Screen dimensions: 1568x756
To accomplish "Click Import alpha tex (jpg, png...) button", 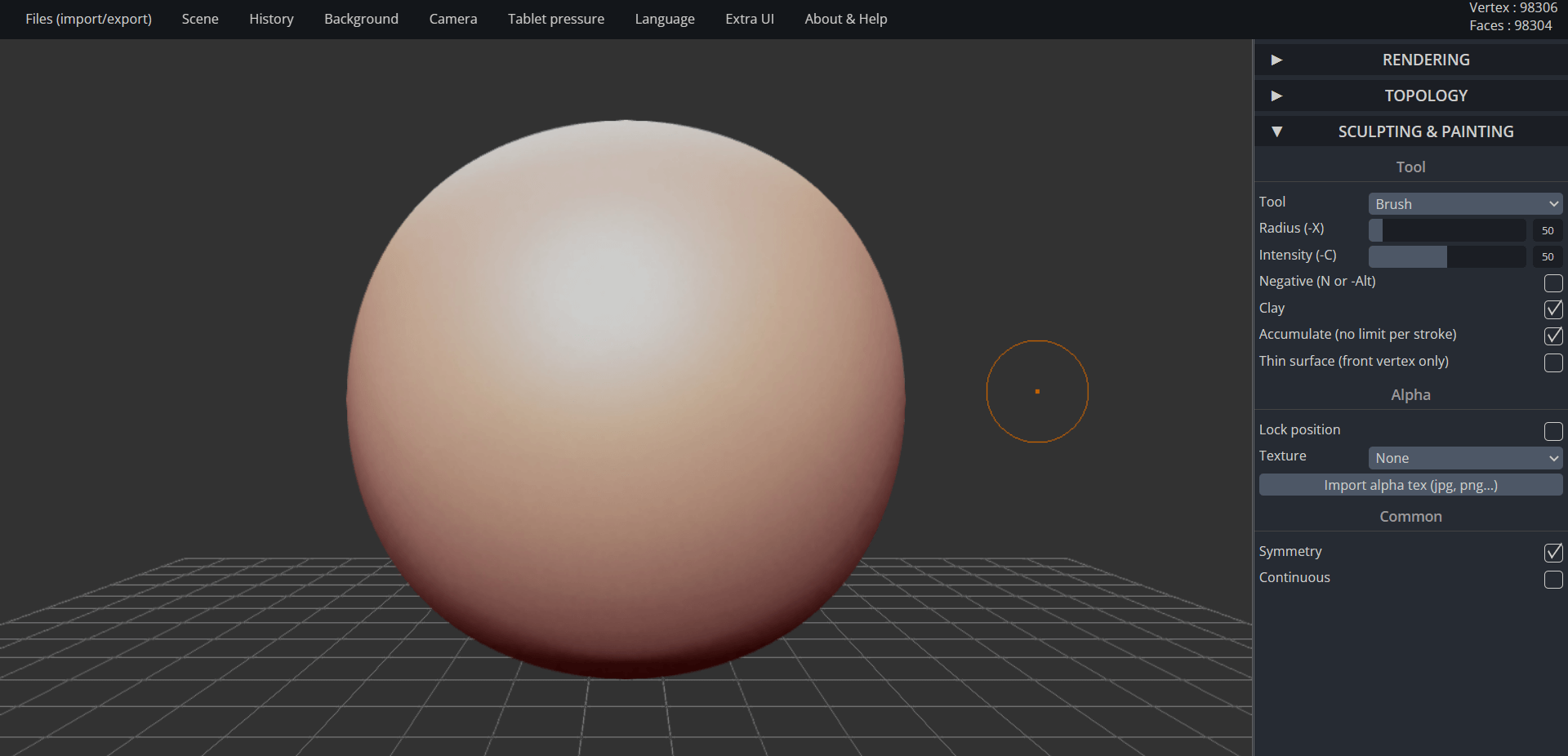I will (1410, 485).
